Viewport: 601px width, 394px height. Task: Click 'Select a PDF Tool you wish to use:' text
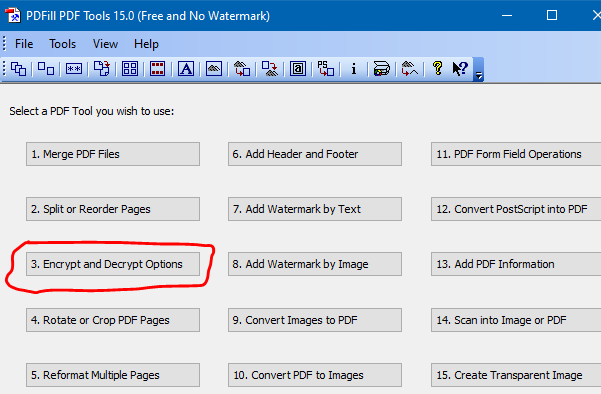[x=92, y=111]
